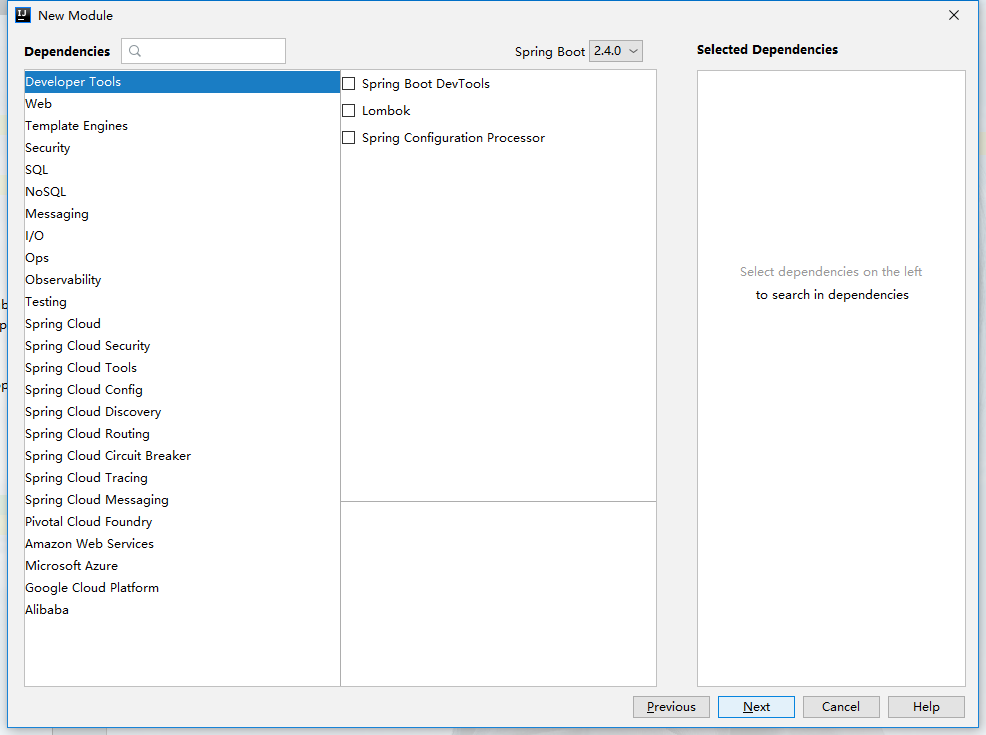Choose the Observability category
Screen dimensions: 986x735
point(182,280)
